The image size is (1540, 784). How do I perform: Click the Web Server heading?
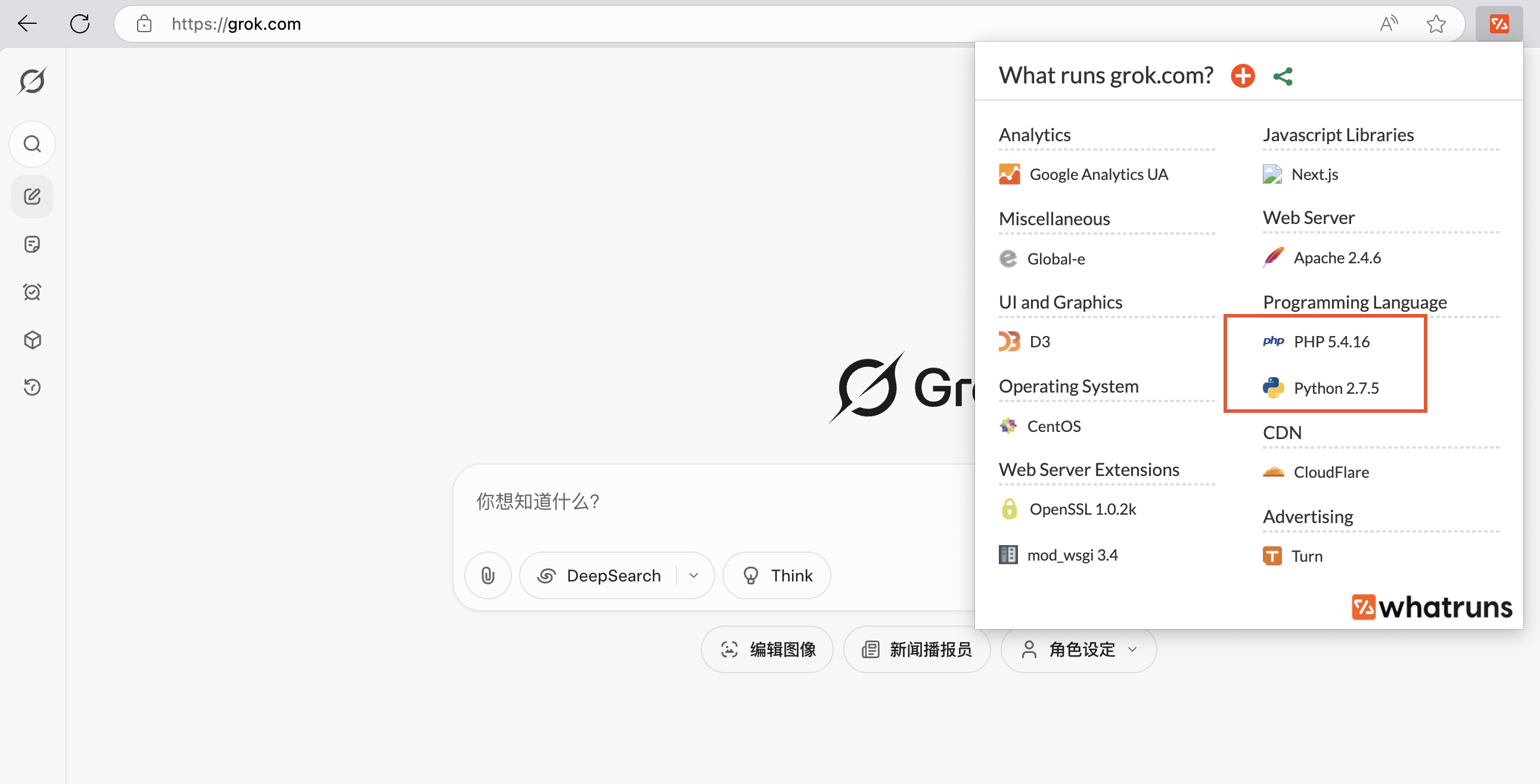(1308, 217)
